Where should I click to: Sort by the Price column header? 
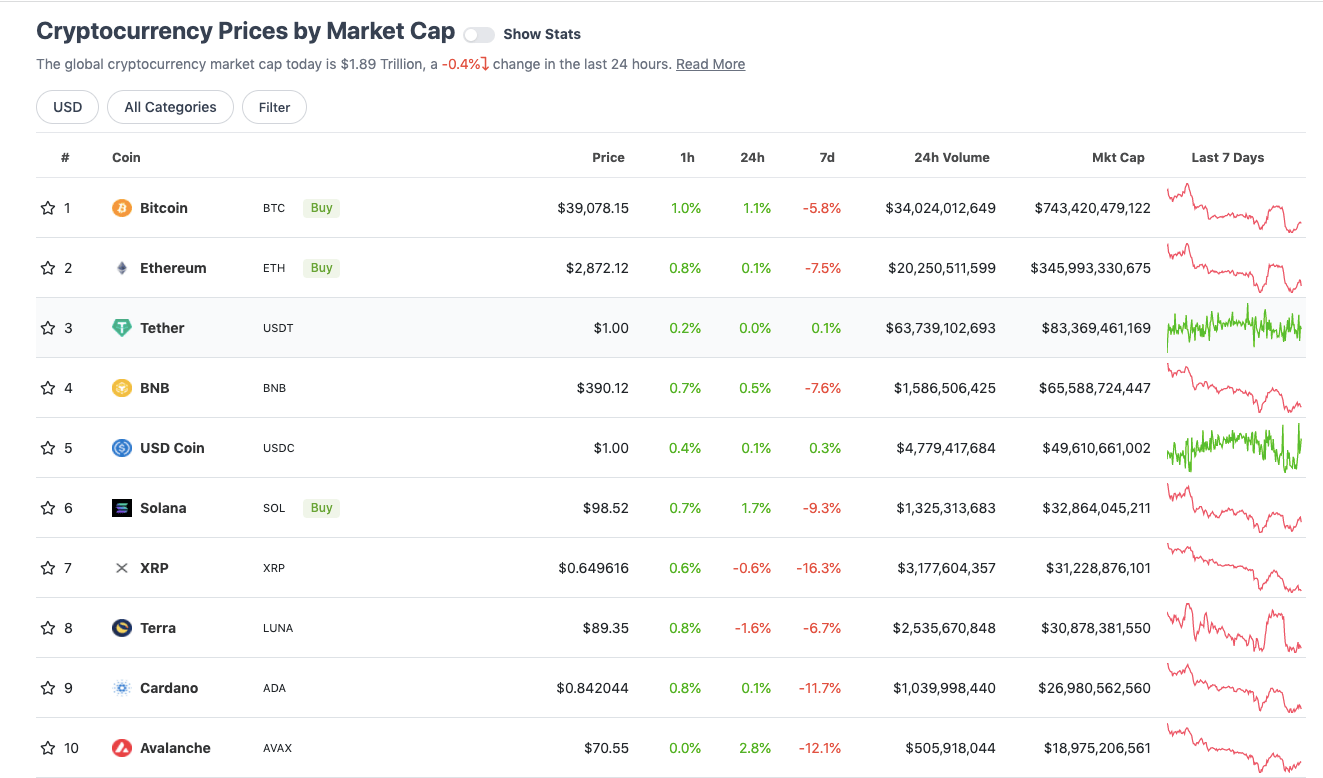[x=608, y=157]
